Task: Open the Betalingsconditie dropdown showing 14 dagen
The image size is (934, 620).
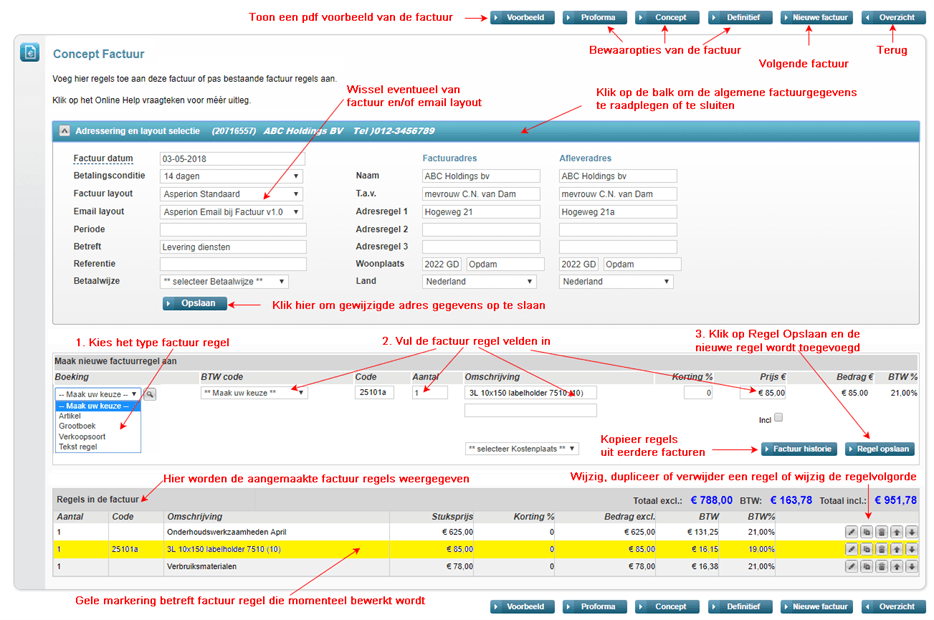Action: (x=231, y=176)
